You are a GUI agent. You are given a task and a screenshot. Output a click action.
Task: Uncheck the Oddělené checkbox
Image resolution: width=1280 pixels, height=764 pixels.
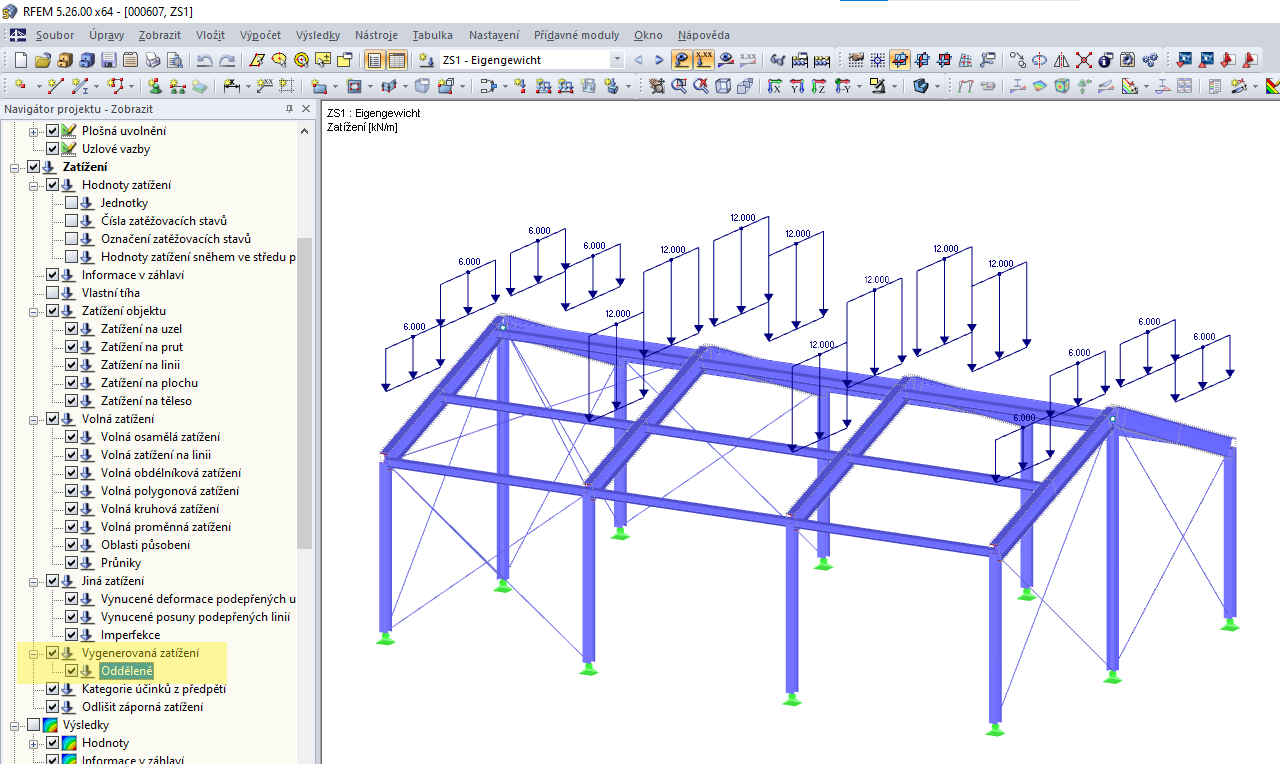71,671
